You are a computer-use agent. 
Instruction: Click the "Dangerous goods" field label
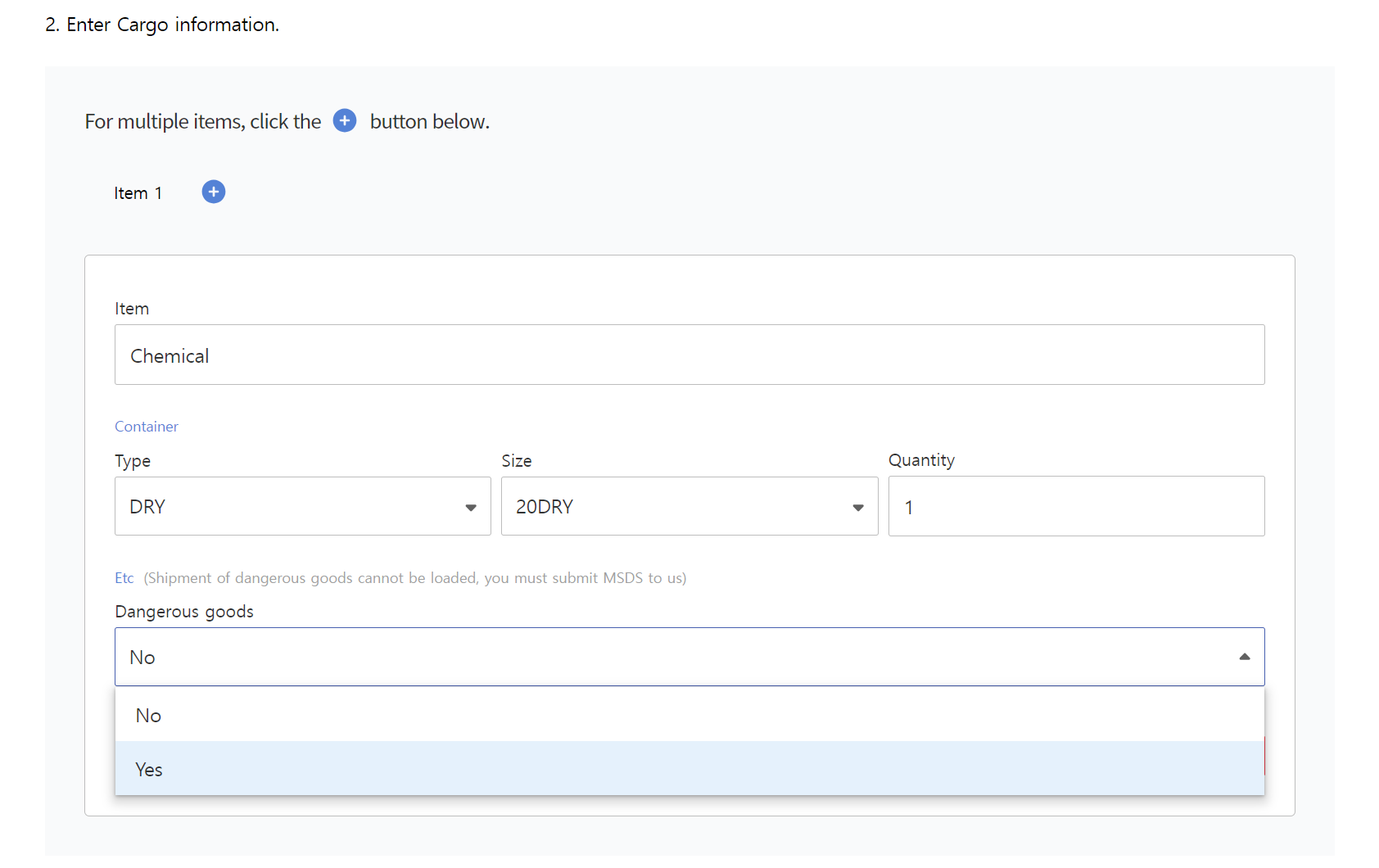tap(184, 612)
